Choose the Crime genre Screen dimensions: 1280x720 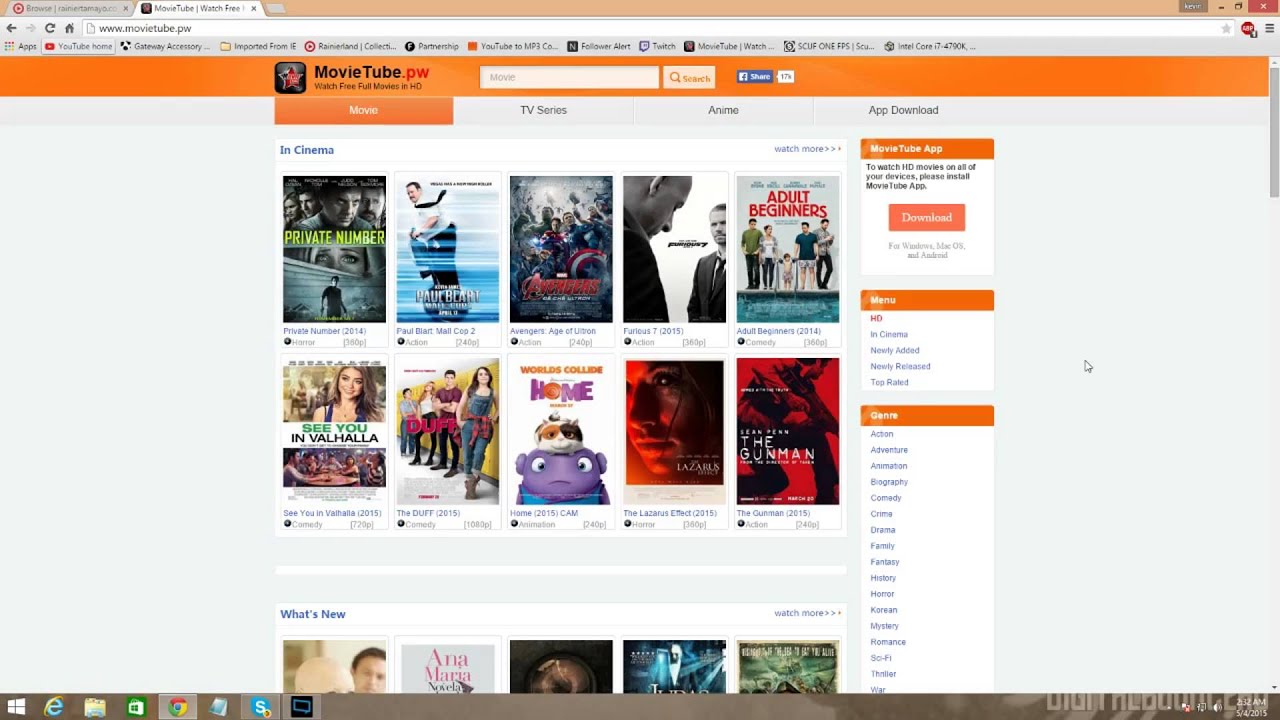[x=881, y=514]
